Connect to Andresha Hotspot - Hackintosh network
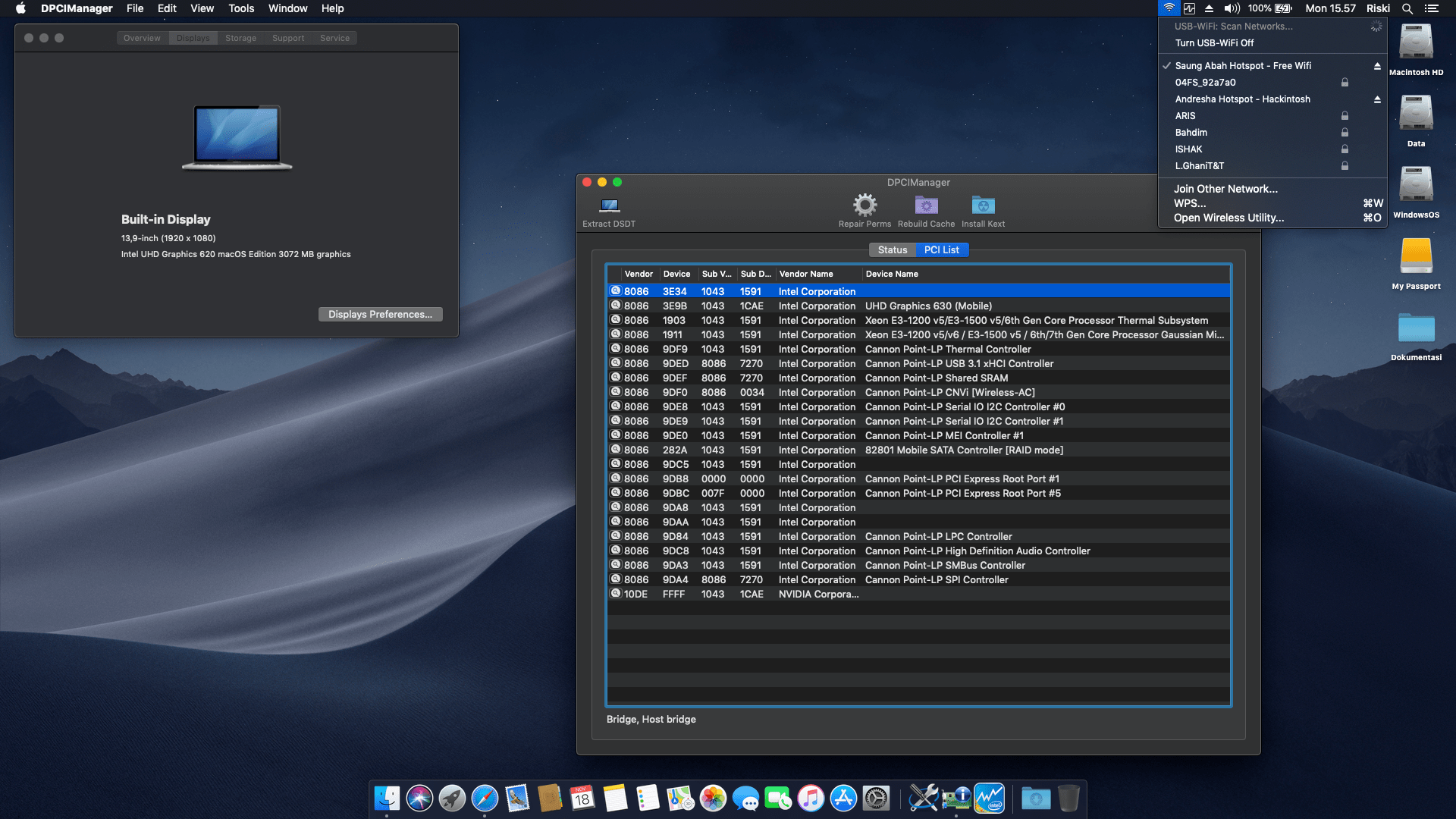 click(1242, 99)
